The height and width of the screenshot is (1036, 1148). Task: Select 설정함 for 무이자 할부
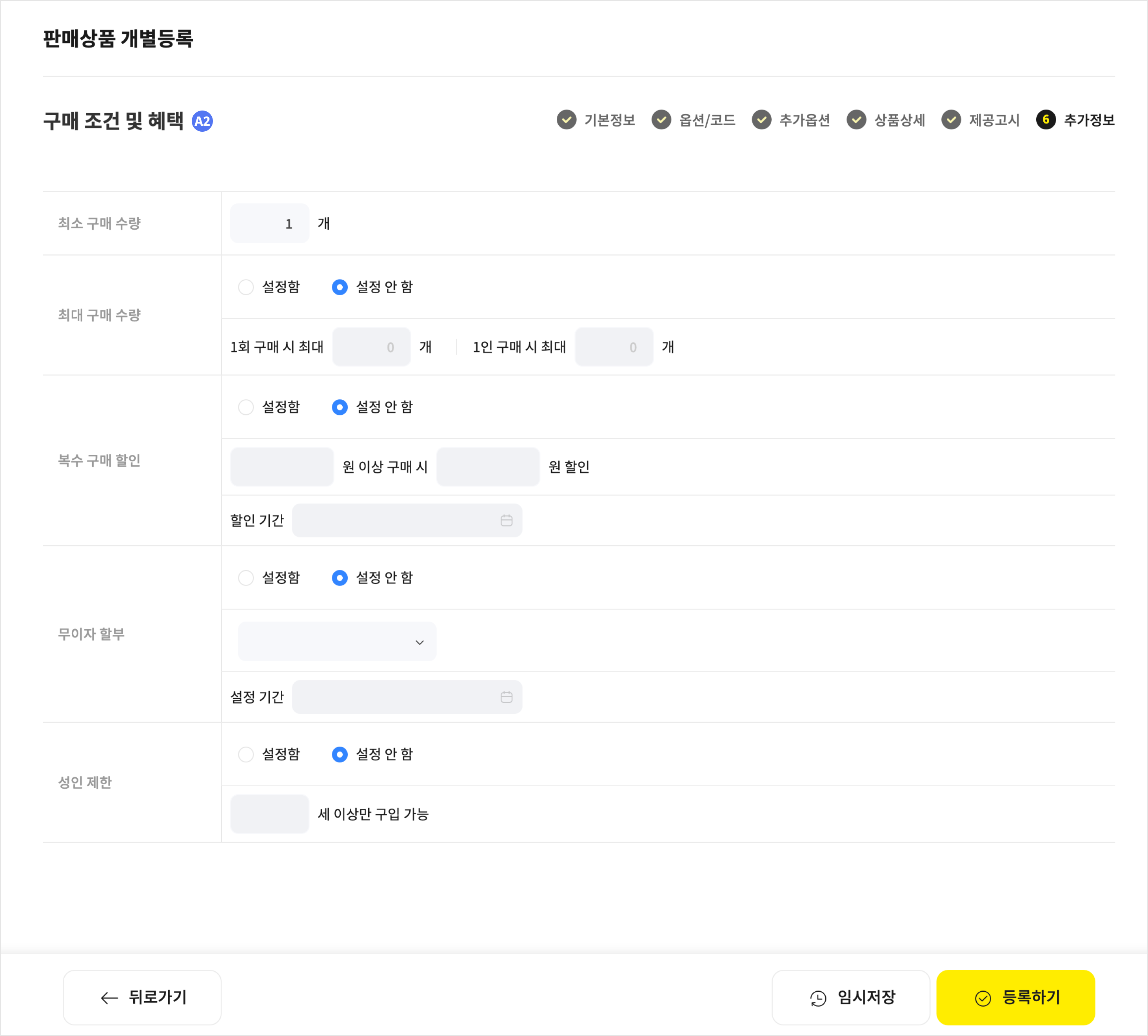[246, 578]
